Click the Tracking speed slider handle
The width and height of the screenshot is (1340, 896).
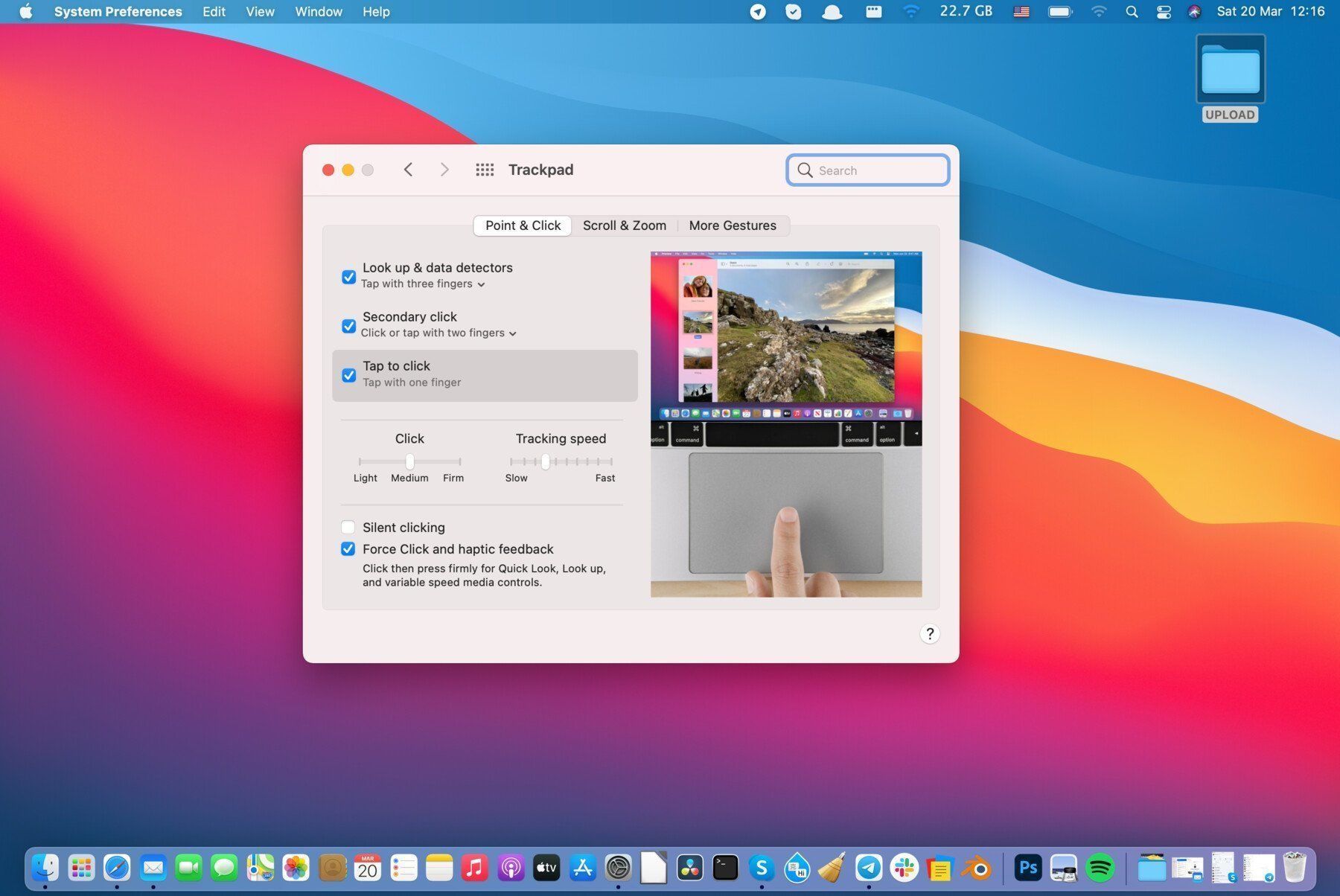(546, 461)
